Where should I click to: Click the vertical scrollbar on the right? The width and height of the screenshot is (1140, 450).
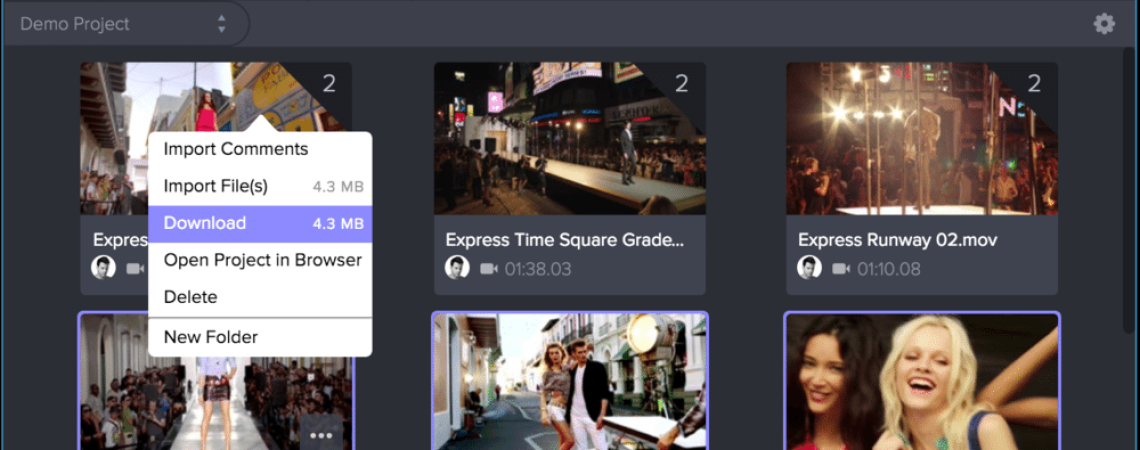click(x=1128, y=189)
